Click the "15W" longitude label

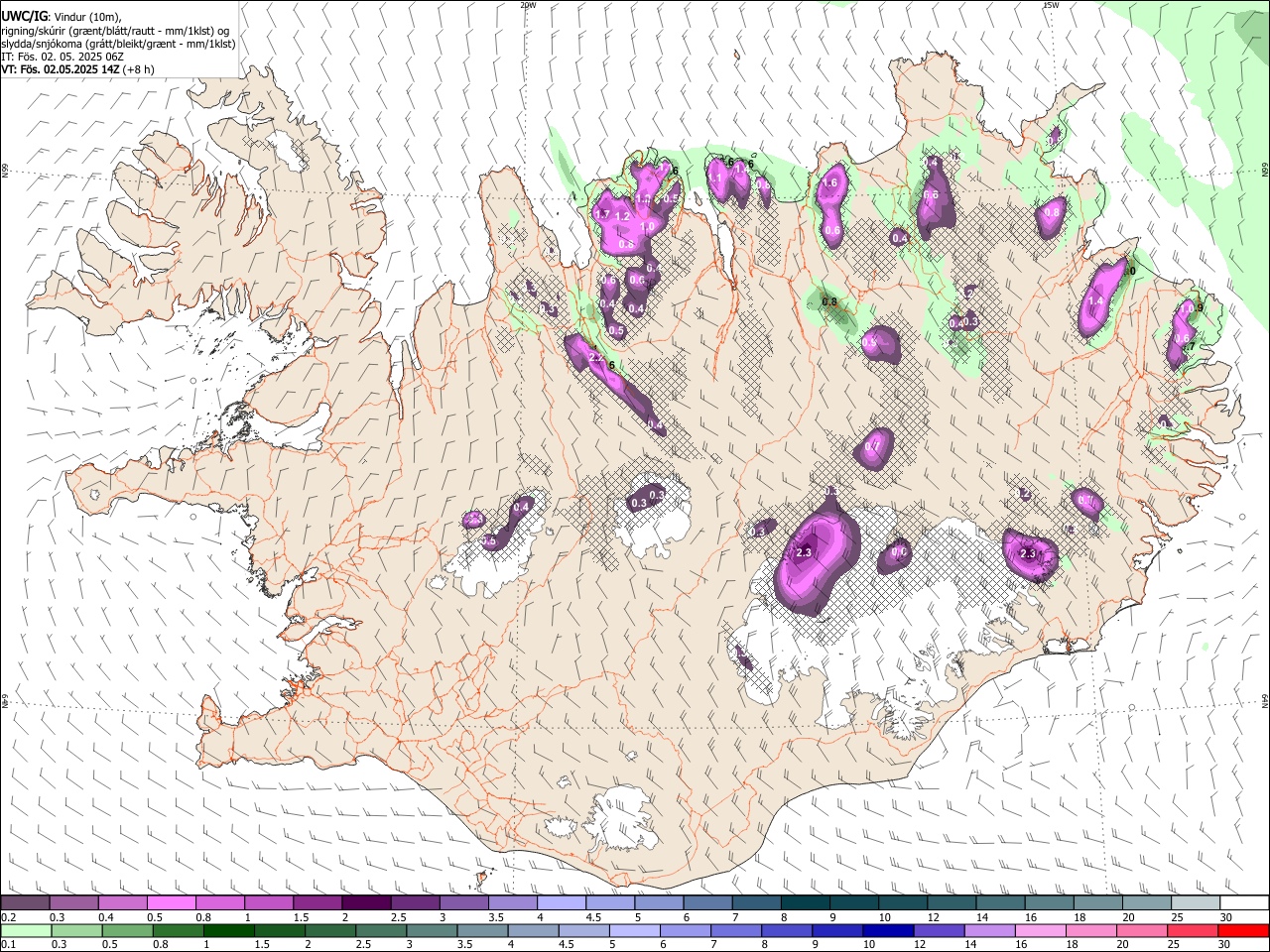[x=1050, y=5]
